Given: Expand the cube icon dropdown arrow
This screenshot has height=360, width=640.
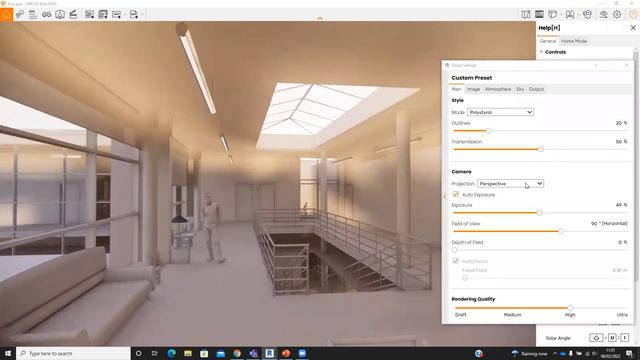Looking at the screenshot, I should tap(561, 14).
